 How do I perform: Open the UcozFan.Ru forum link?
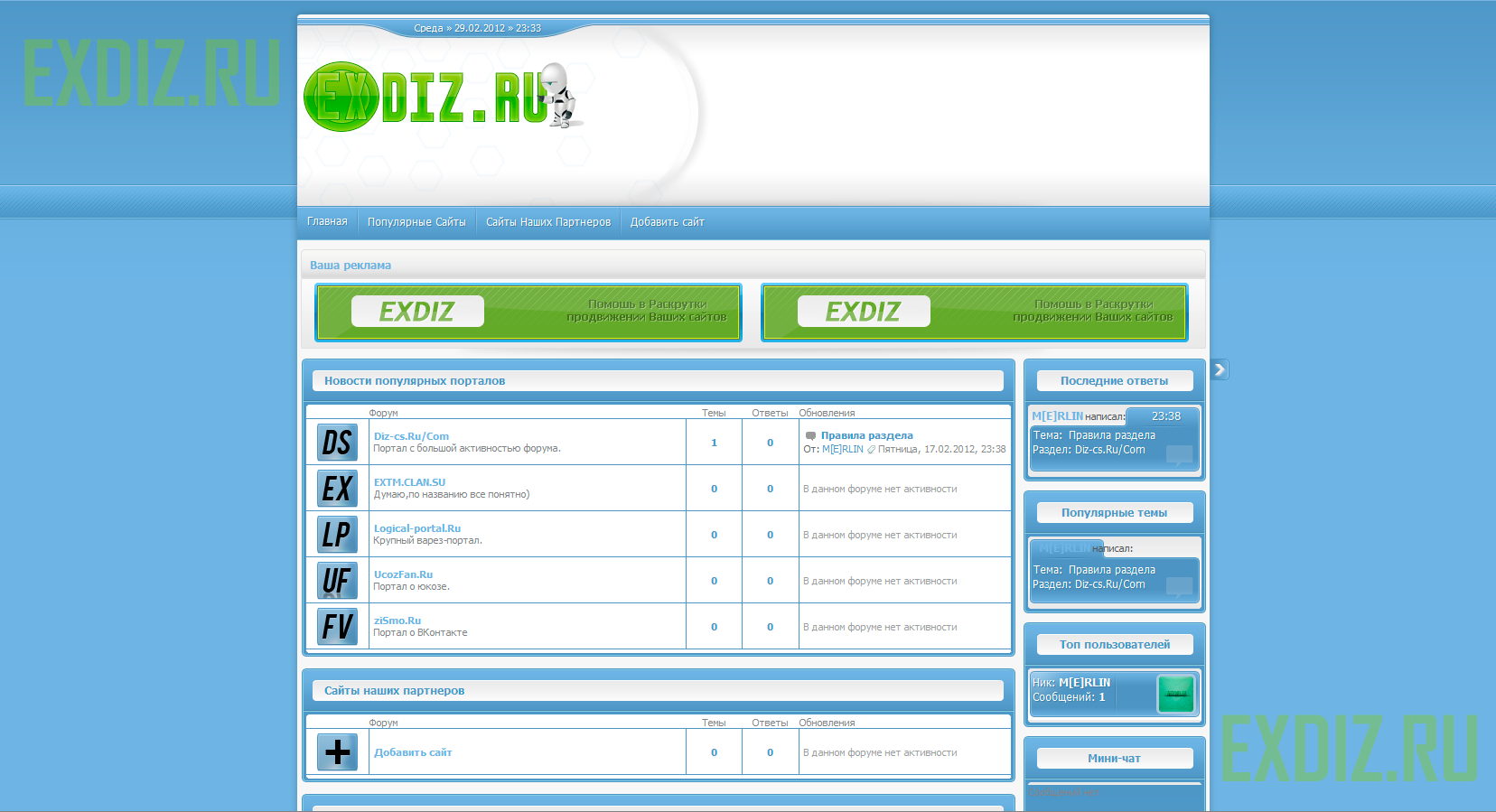point(404,574)
